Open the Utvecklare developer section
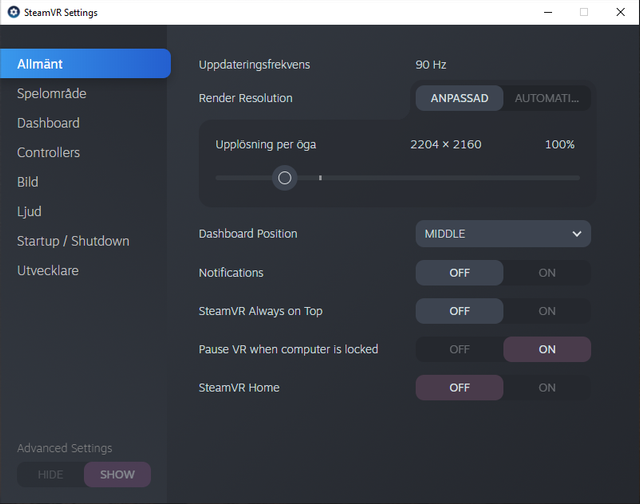 pos(48,270)
